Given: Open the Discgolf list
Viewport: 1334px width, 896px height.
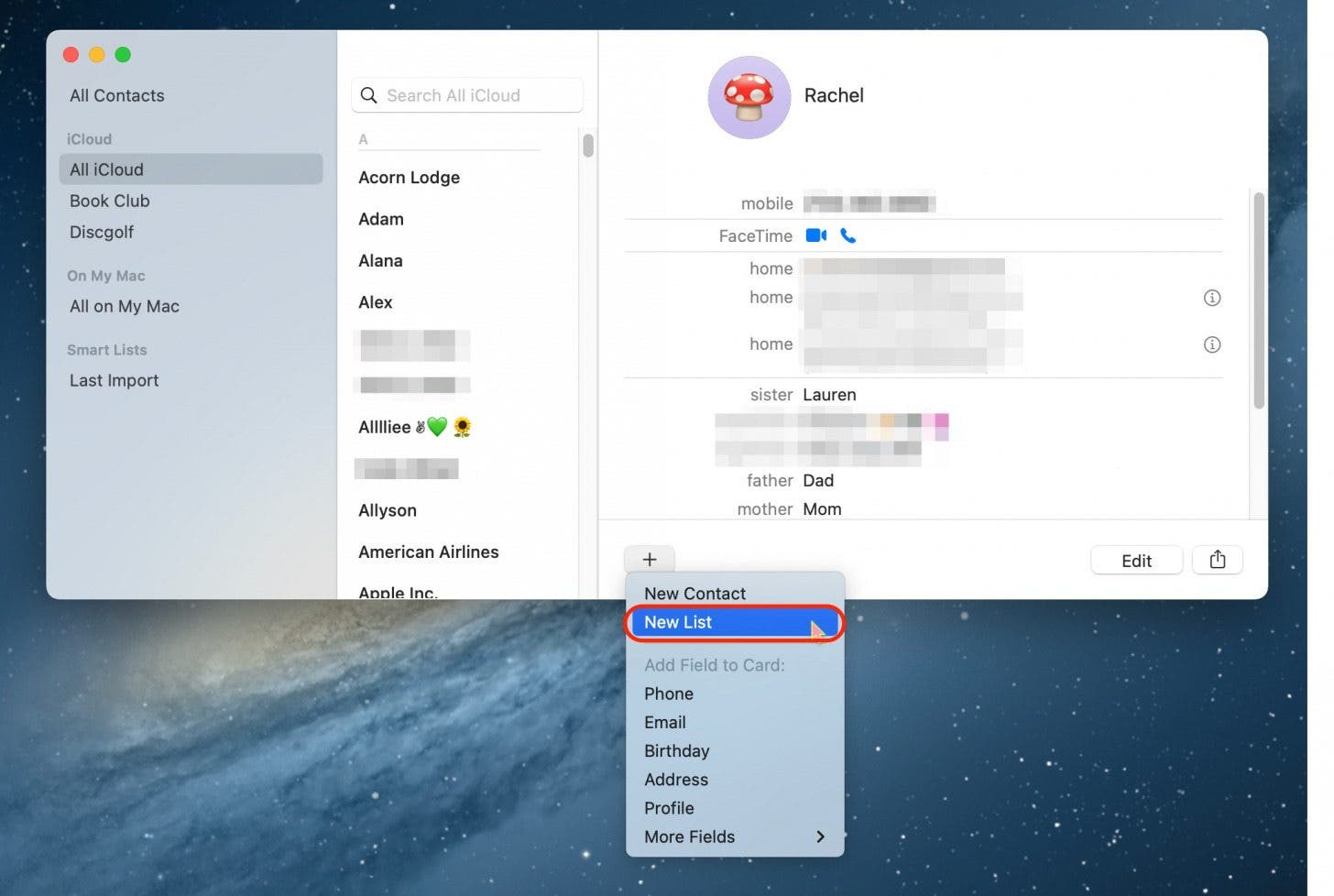Looking at the screenshot, I should tap(102, 232).
